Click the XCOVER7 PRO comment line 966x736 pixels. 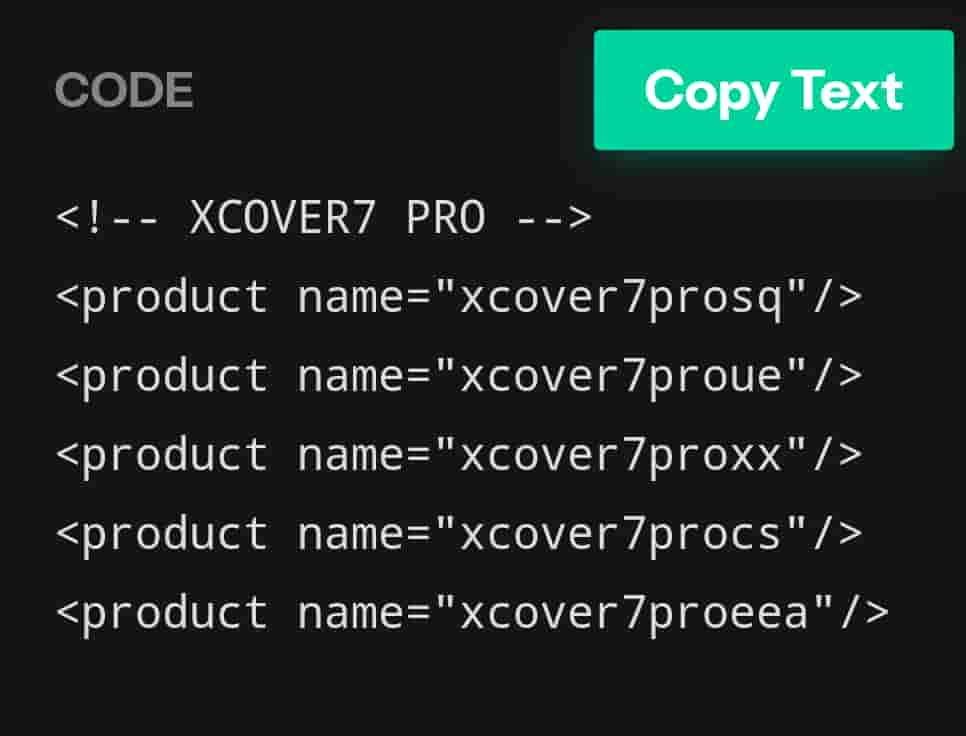324,218
